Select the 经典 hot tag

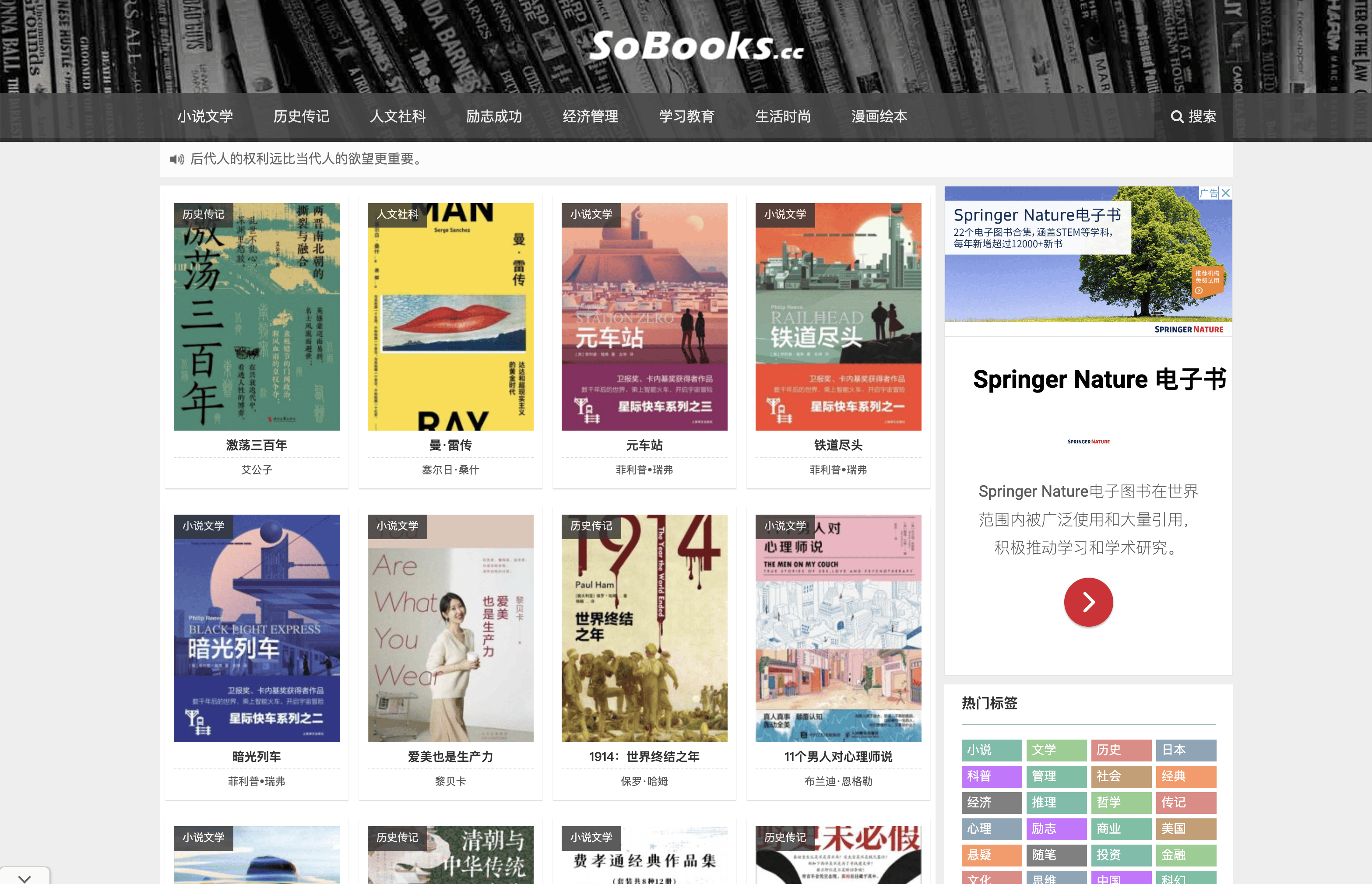pos(1186,777)
